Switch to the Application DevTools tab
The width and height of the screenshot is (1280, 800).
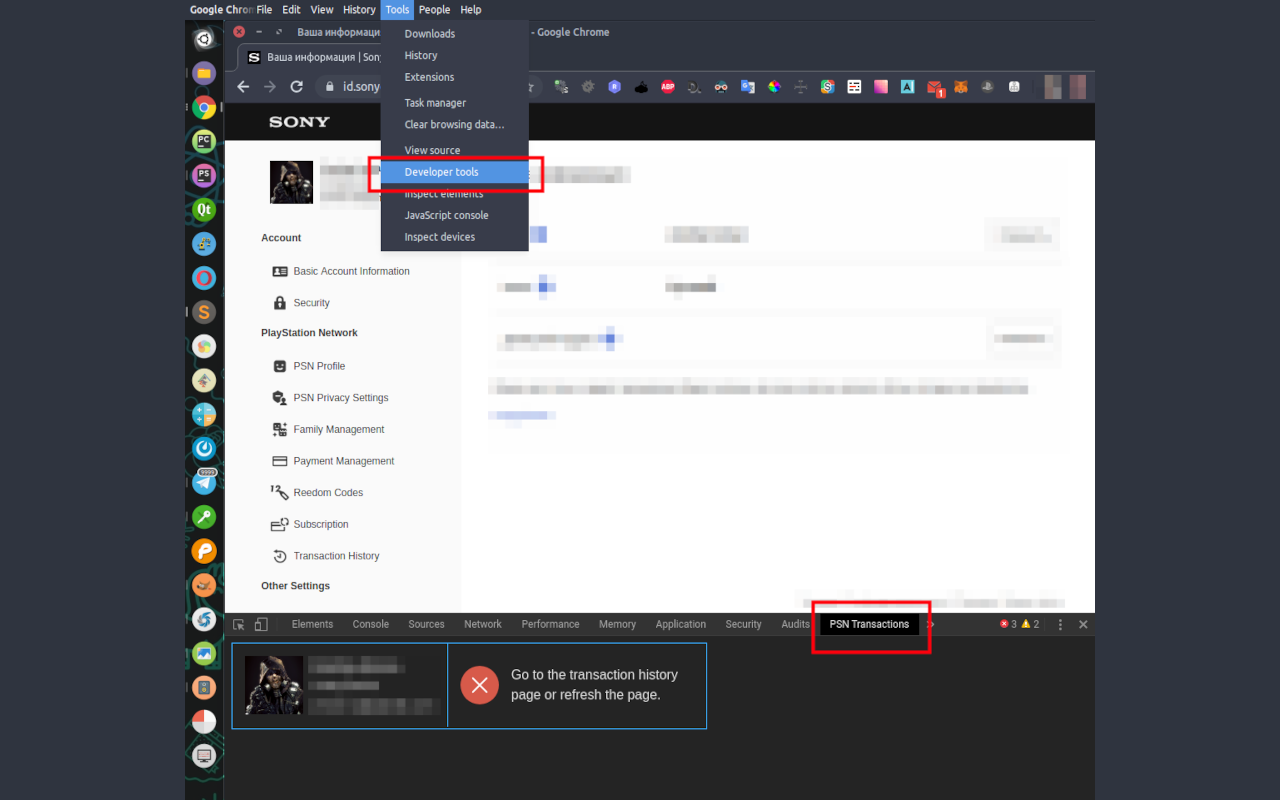681,624
